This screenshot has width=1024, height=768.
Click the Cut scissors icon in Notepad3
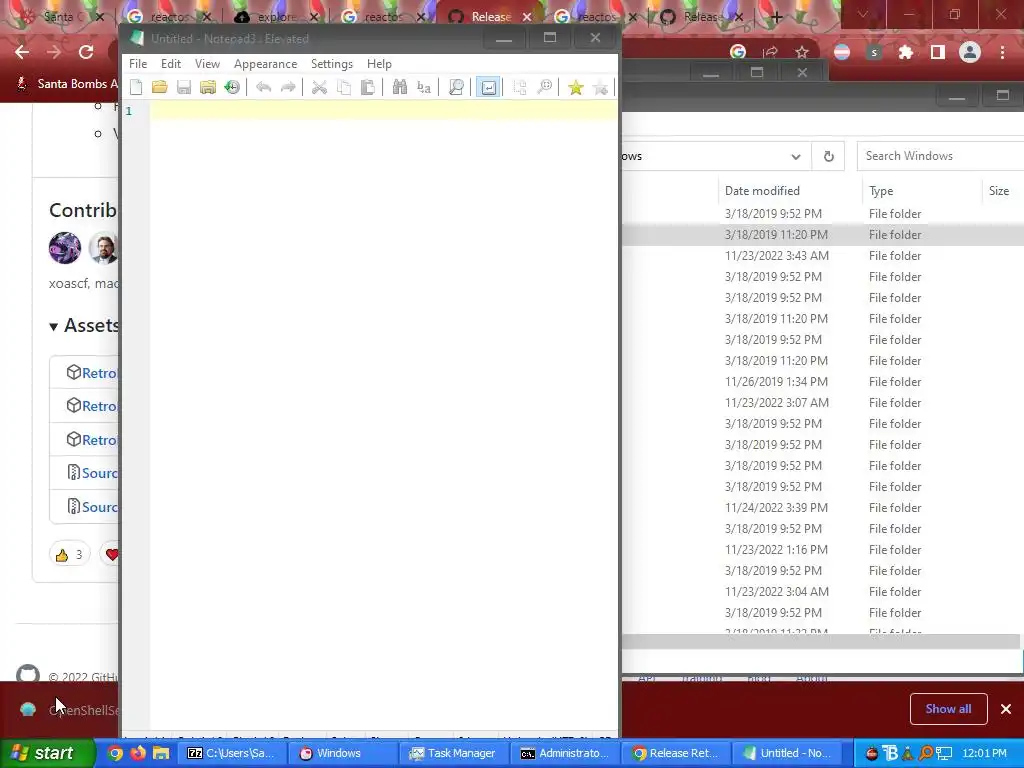coord(319,87)
